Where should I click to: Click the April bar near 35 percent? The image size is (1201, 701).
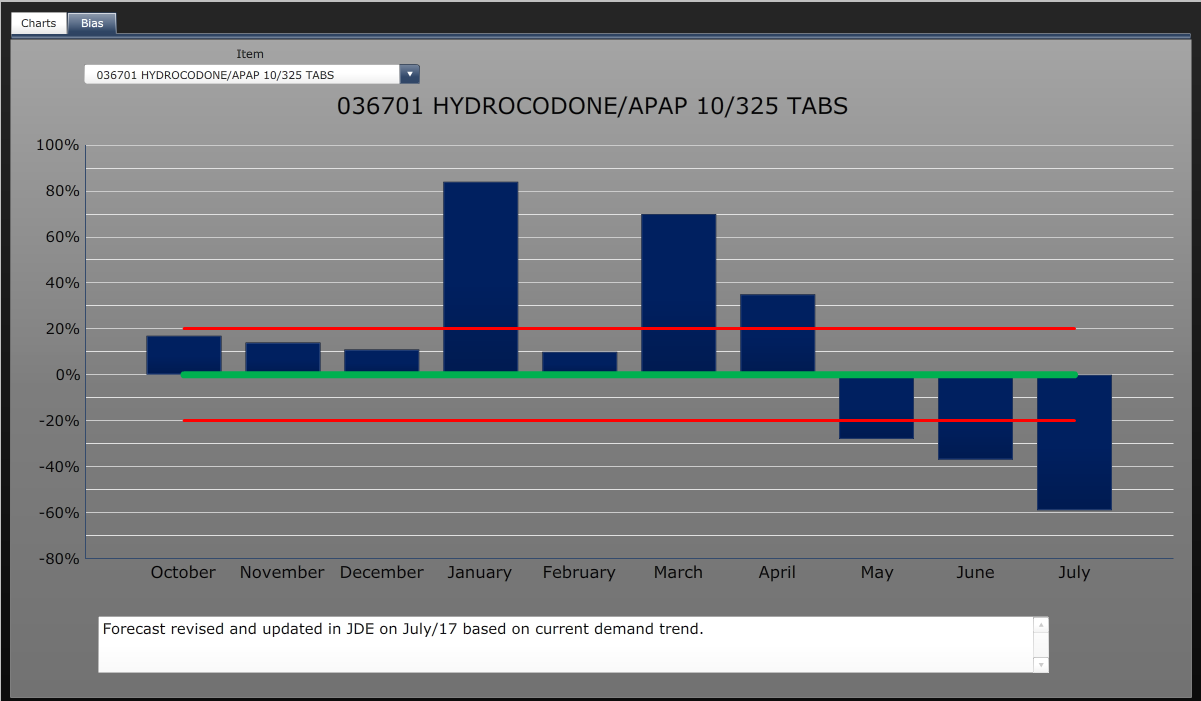tap(777, 335)
